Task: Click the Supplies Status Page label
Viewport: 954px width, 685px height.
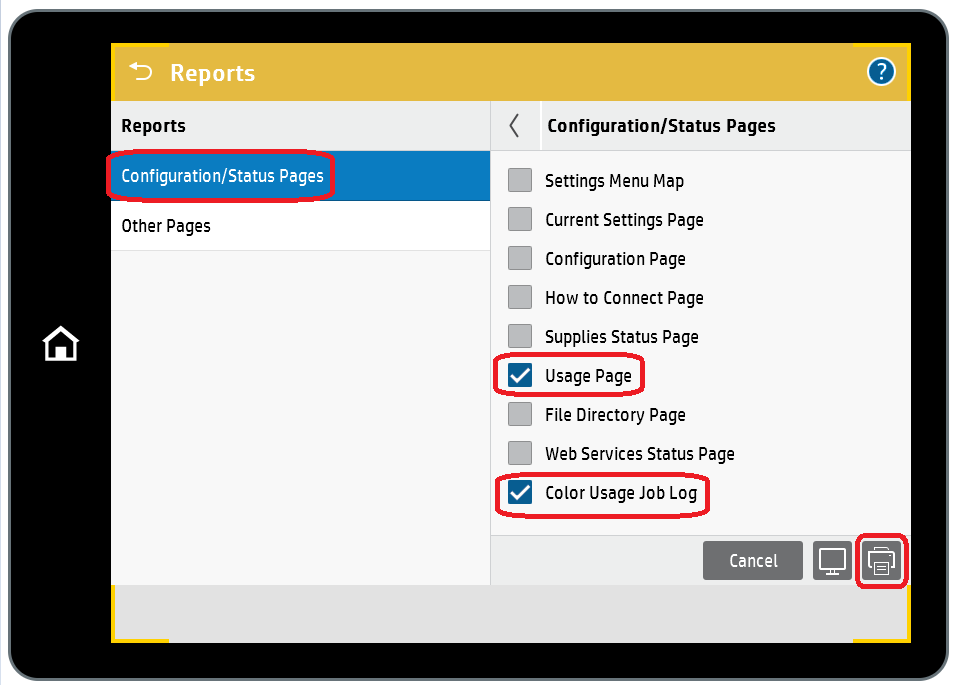Action: click(x=622, y=337)
